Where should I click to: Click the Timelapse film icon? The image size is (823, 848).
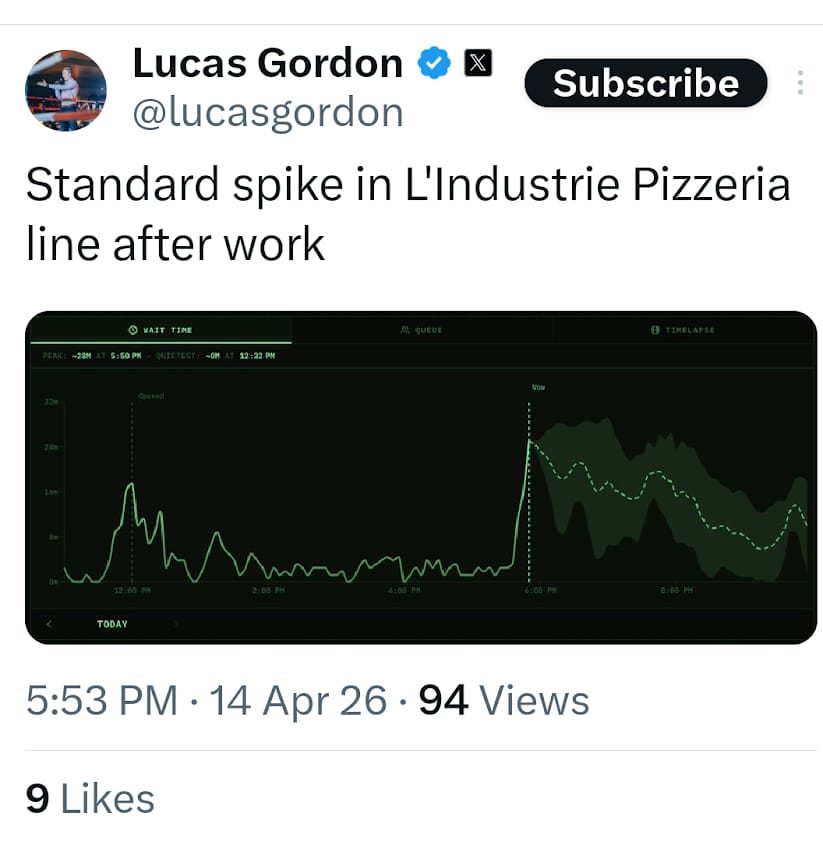click(x=655, y=330)
